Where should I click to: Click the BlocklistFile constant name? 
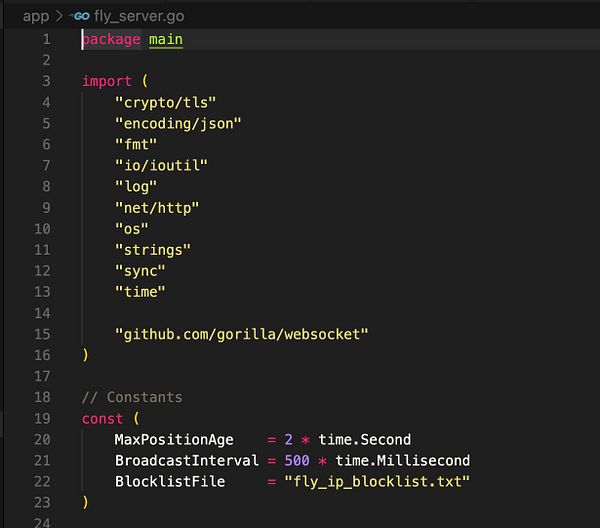tap(170, 482)
